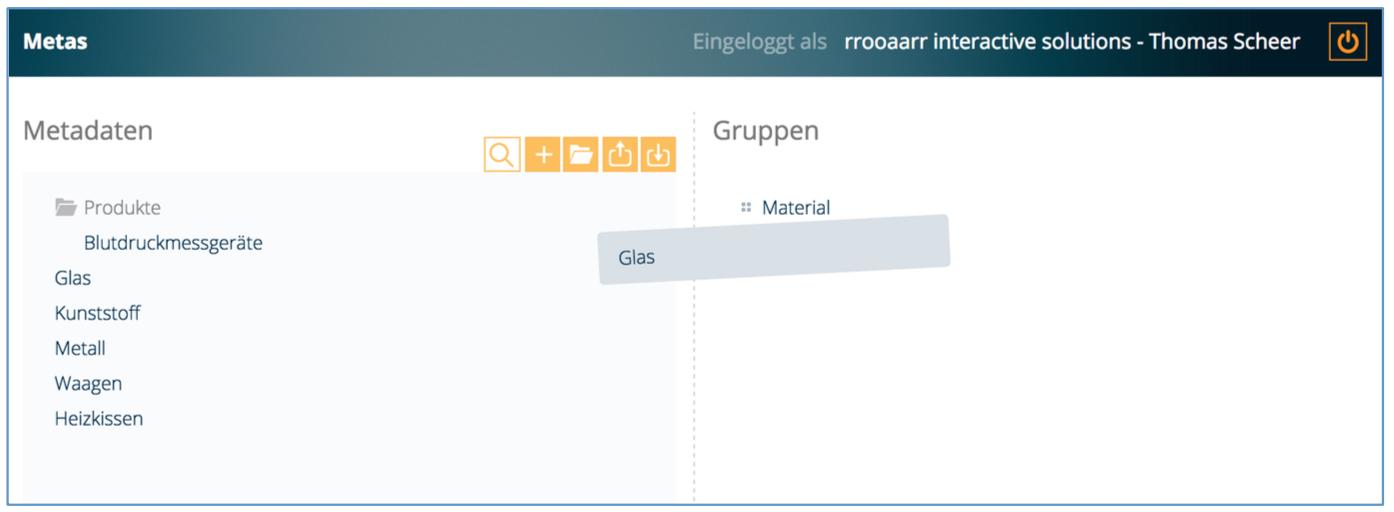
Task: Click the Gruppen panel heading
Action: (x=765, y=130)
